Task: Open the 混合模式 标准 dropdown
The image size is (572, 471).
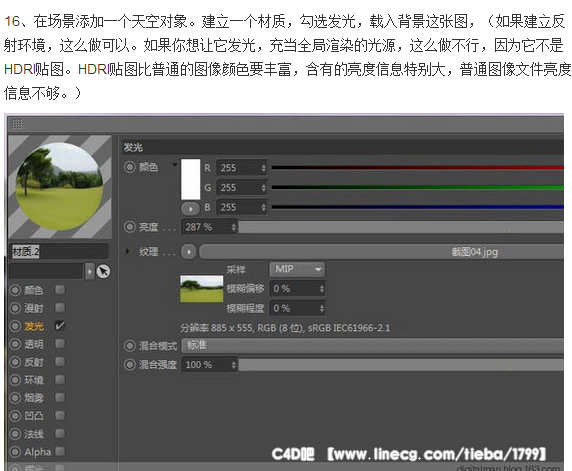Action: coord(373,345)
